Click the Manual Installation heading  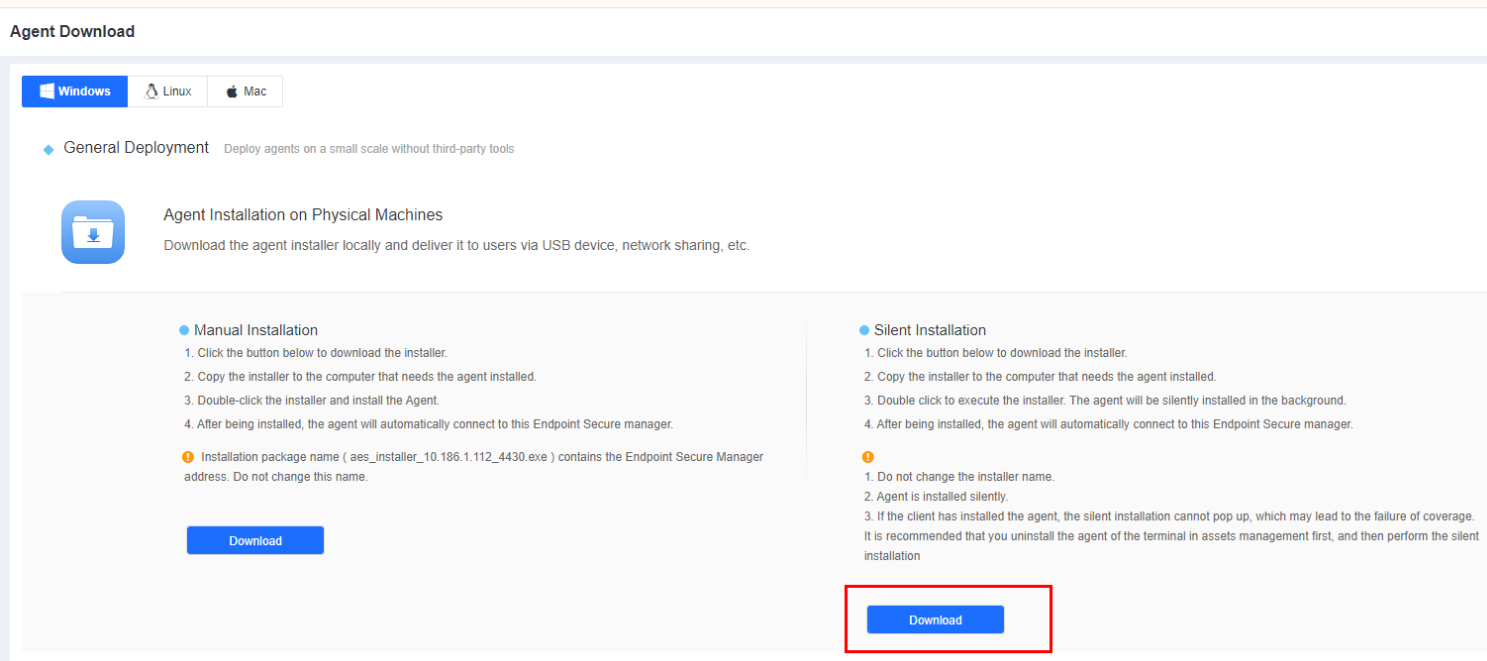[256, 330]
